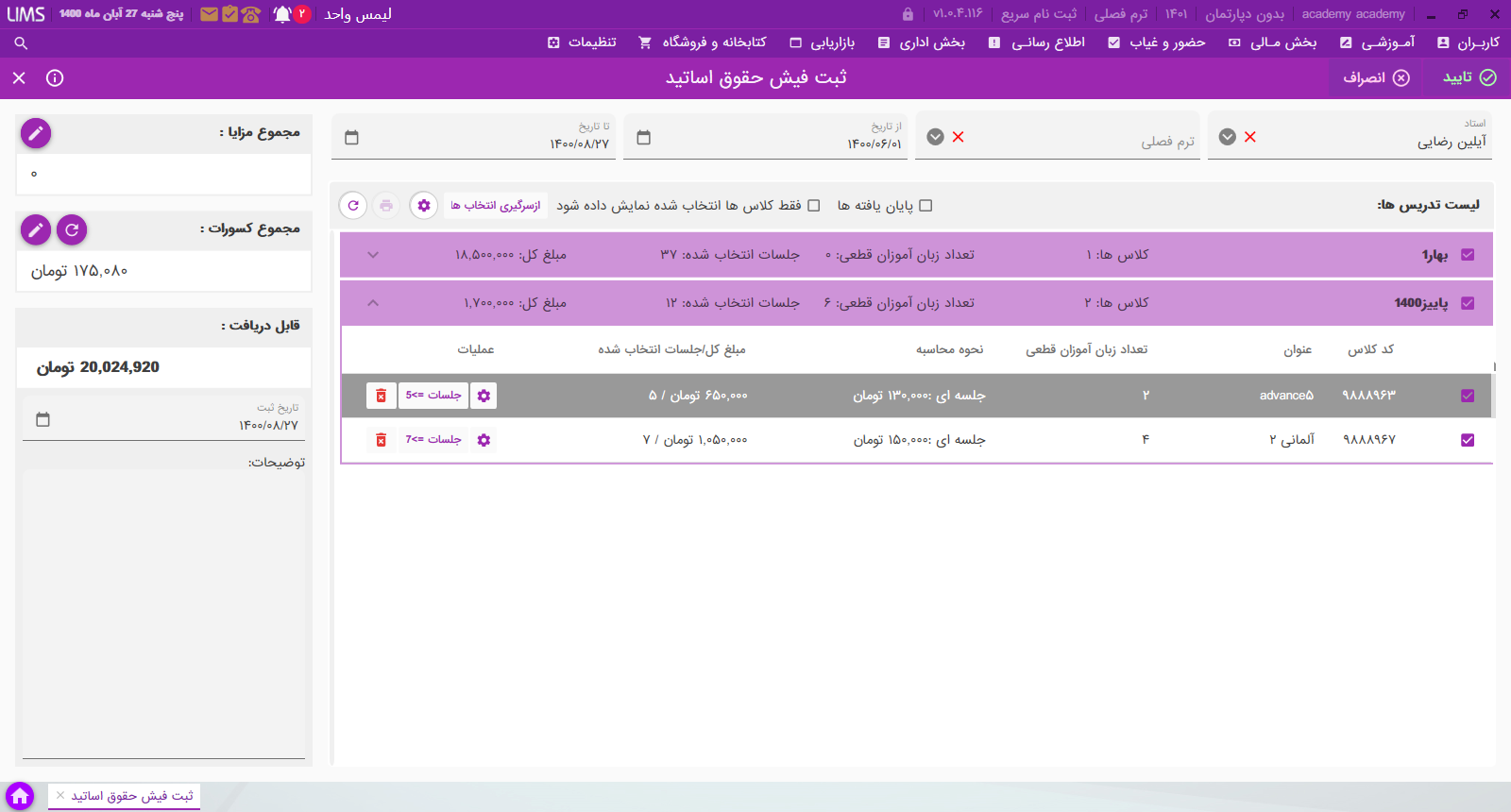Close the form with the X icon
Screen dimensions: 1511x812
click(19, 77)
